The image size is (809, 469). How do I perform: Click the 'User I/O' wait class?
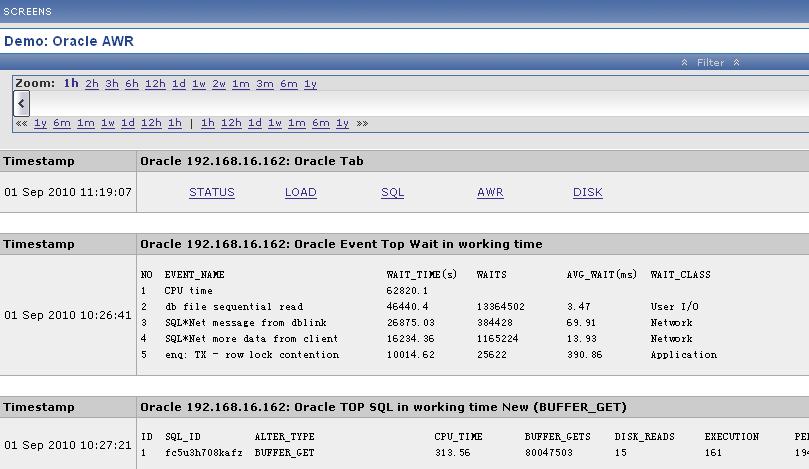(674, 306)
